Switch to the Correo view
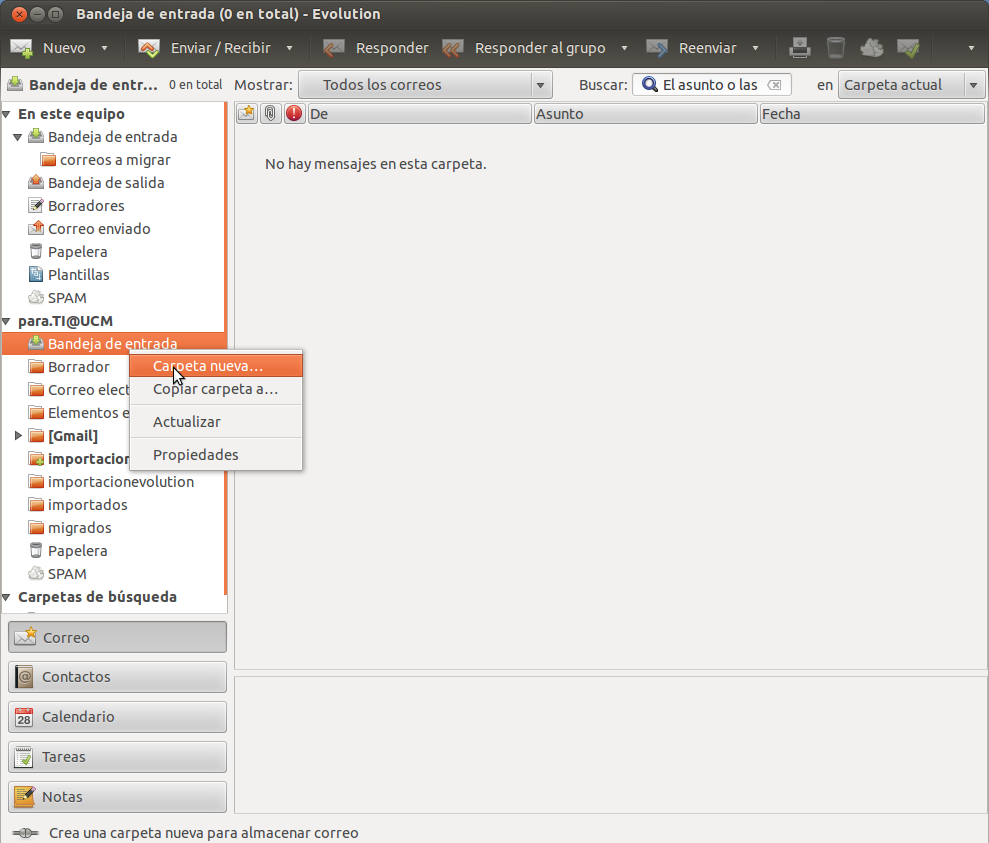This screenshot has width=989, height=843. coord(117,637)
